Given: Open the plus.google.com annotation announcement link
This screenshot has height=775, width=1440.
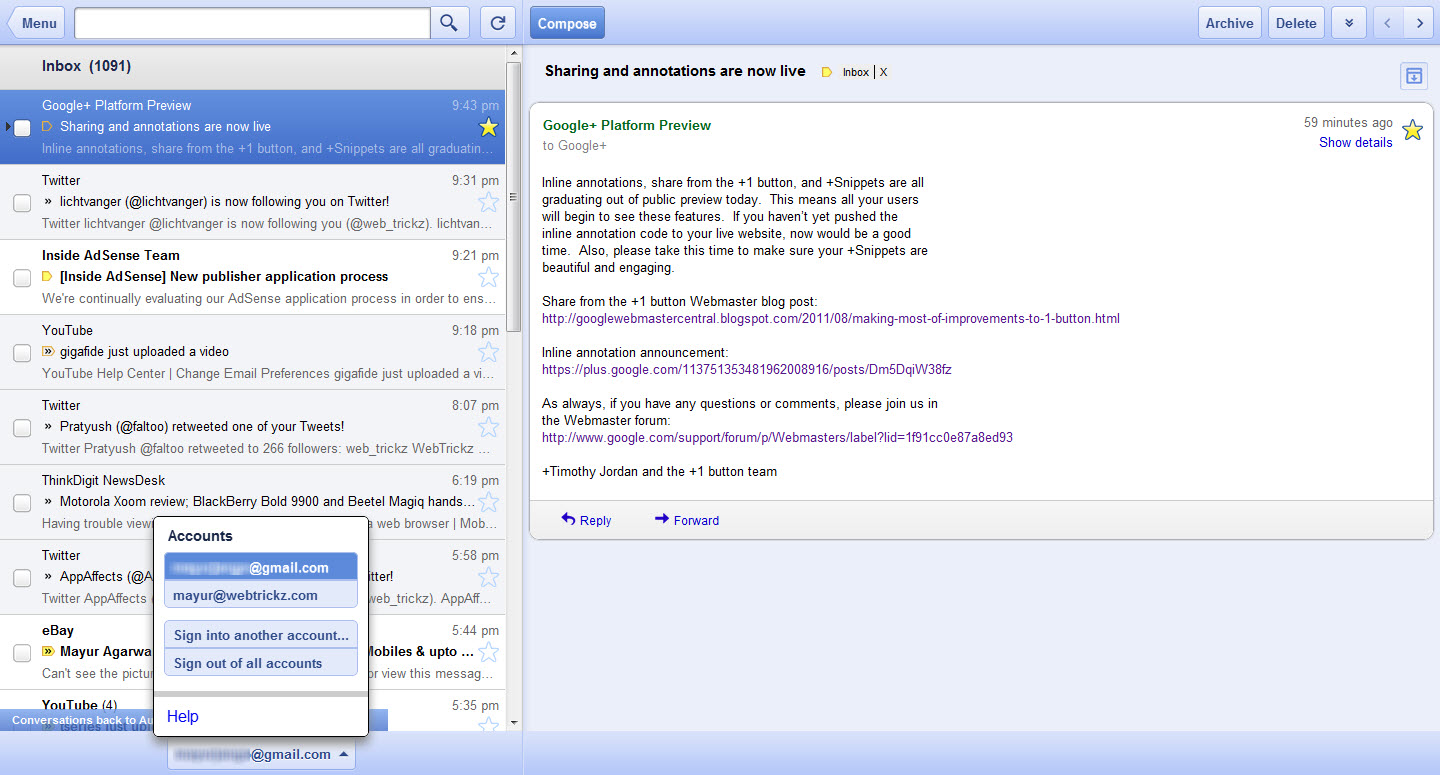Looking at the screenshot, I should [x=747, y=369].
